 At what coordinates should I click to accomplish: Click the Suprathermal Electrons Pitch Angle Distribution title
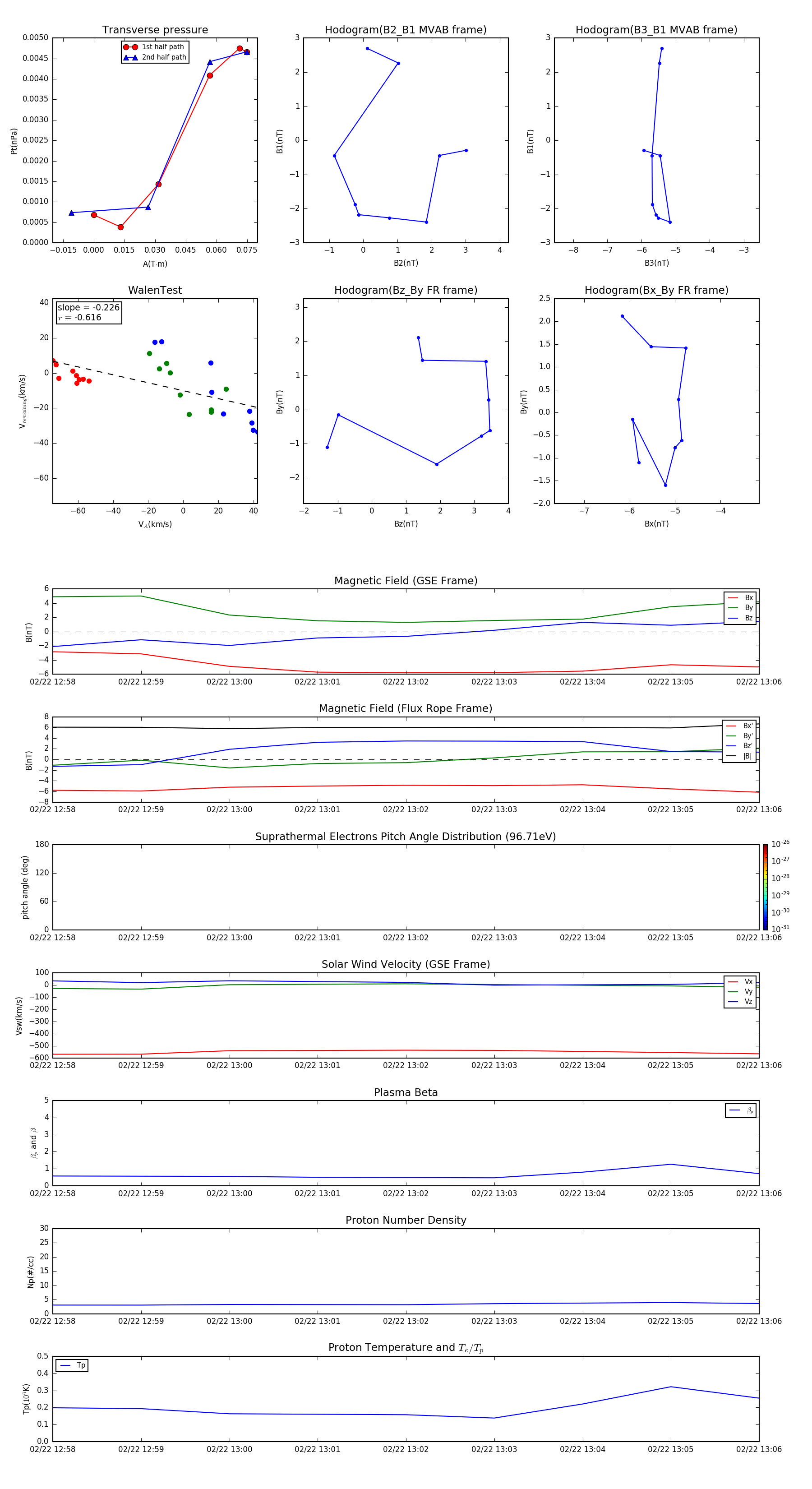pyautogui.click(x=406, y=837)
